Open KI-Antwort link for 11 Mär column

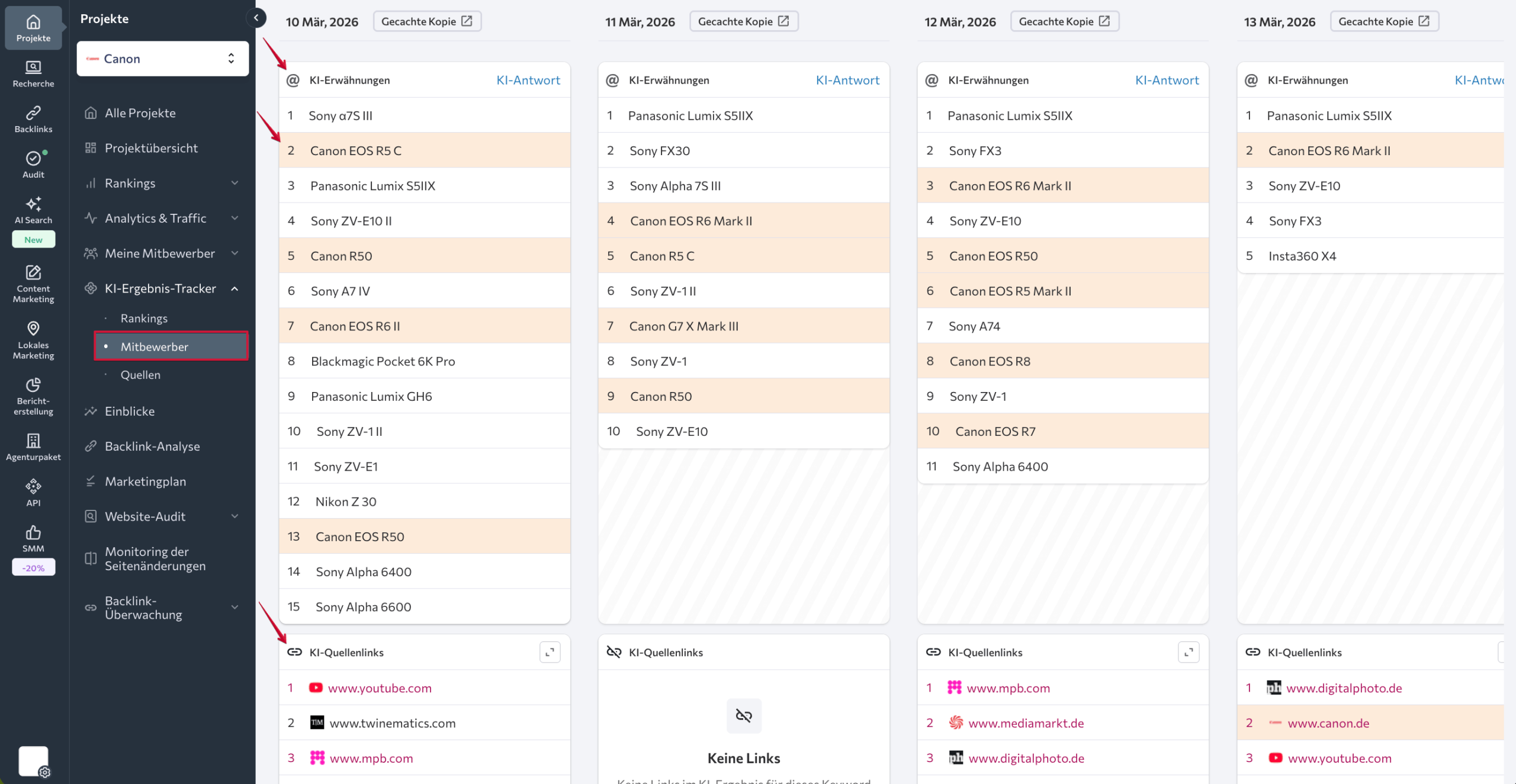click(847, 80)
